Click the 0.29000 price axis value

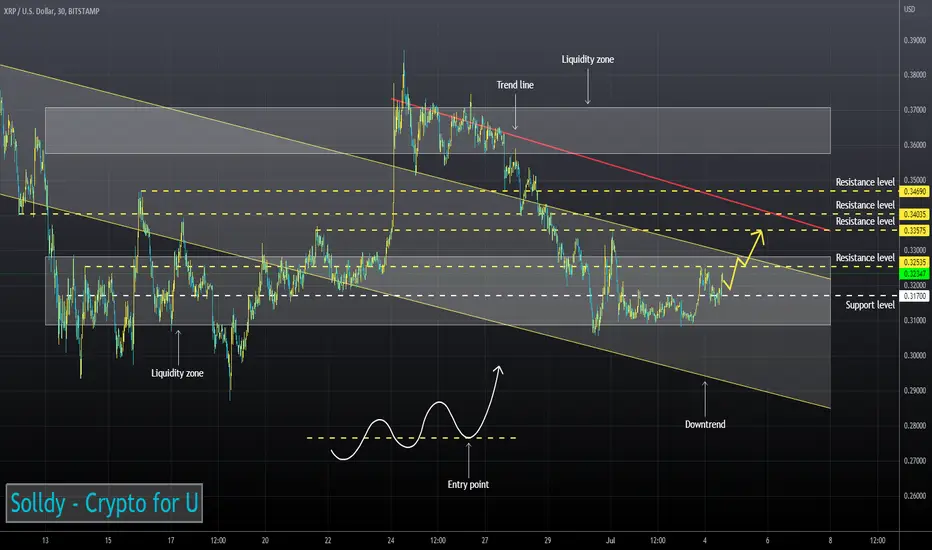click(x=914, y=391)
